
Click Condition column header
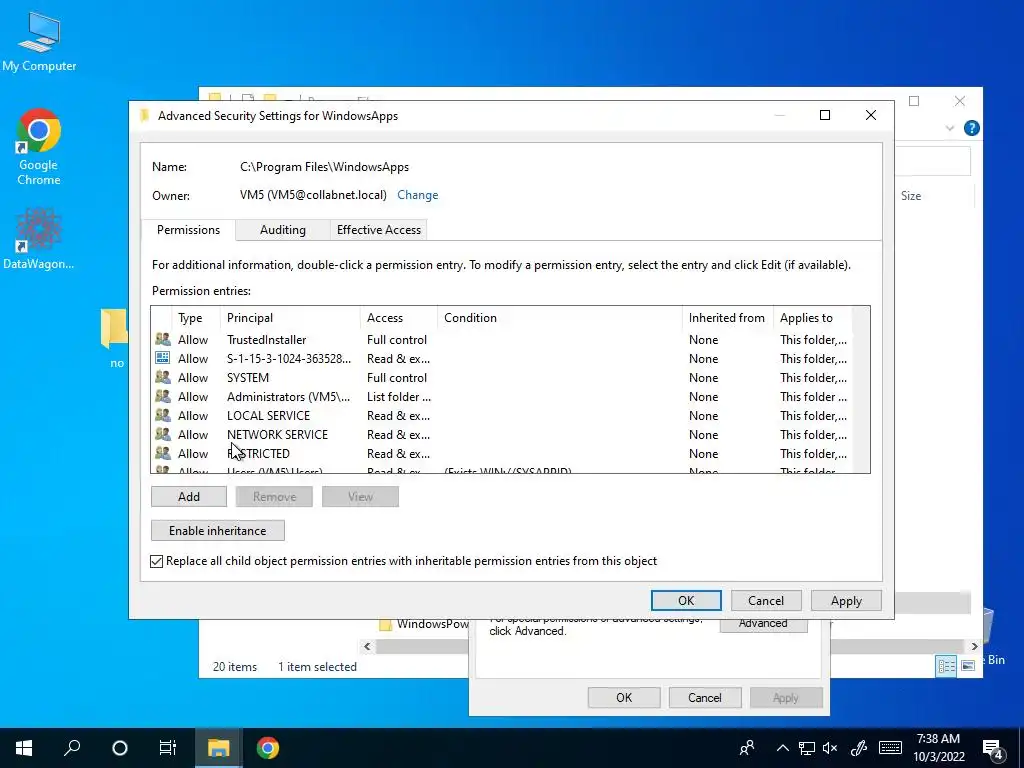pyautogui.click(x=560, y=318)
